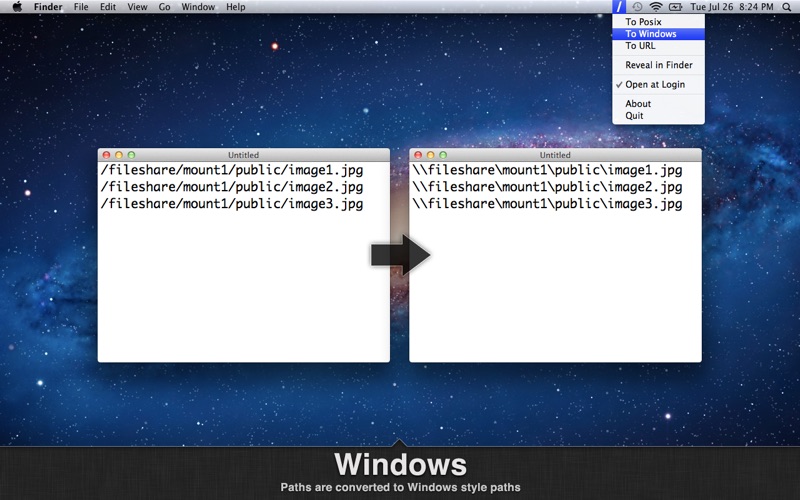Screen dimensions: 800x500
Task: Click the Windows path text for image2.jpg
Action: [x=547, y=187]
